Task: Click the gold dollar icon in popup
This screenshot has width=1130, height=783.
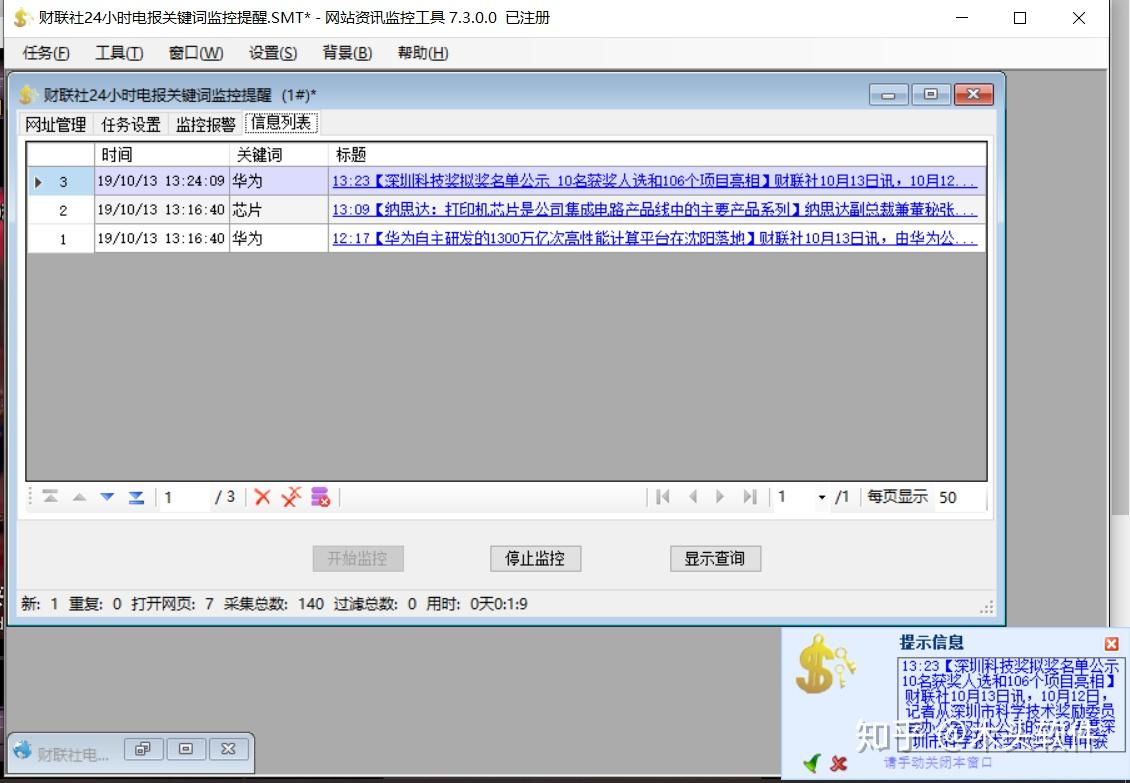Action: click(x=824, y=665)
